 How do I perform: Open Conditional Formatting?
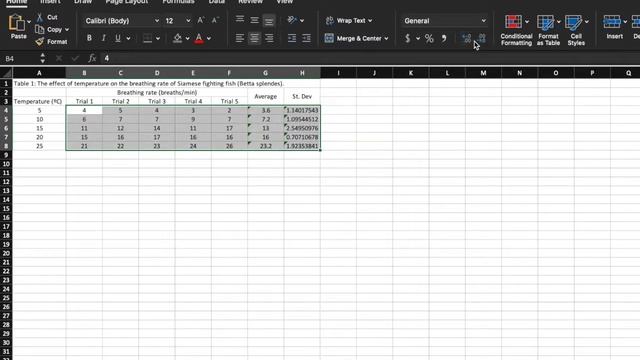point(516,30)
